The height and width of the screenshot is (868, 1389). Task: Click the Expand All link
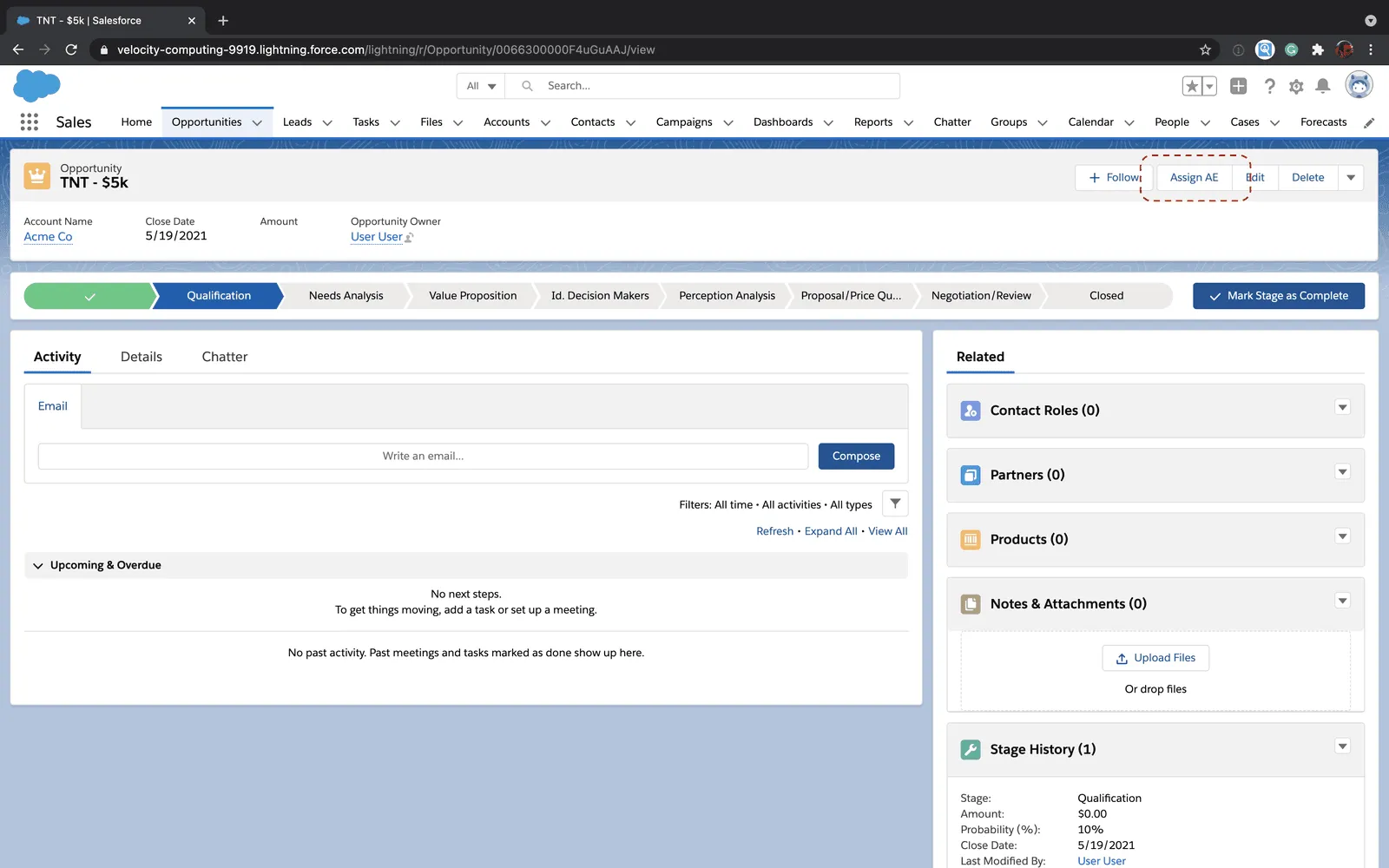coord(831,531)
